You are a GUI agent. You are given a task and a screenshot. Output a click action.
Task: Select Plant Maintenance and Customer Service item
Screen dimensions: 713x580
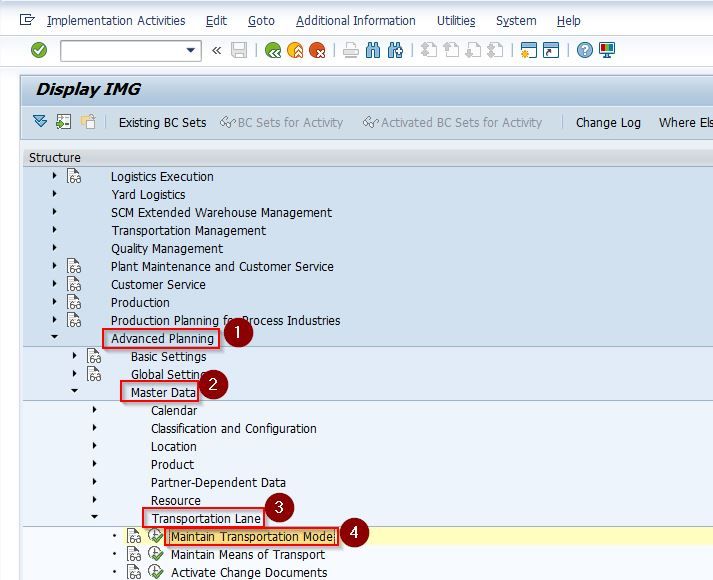click(x=222, y=267)
